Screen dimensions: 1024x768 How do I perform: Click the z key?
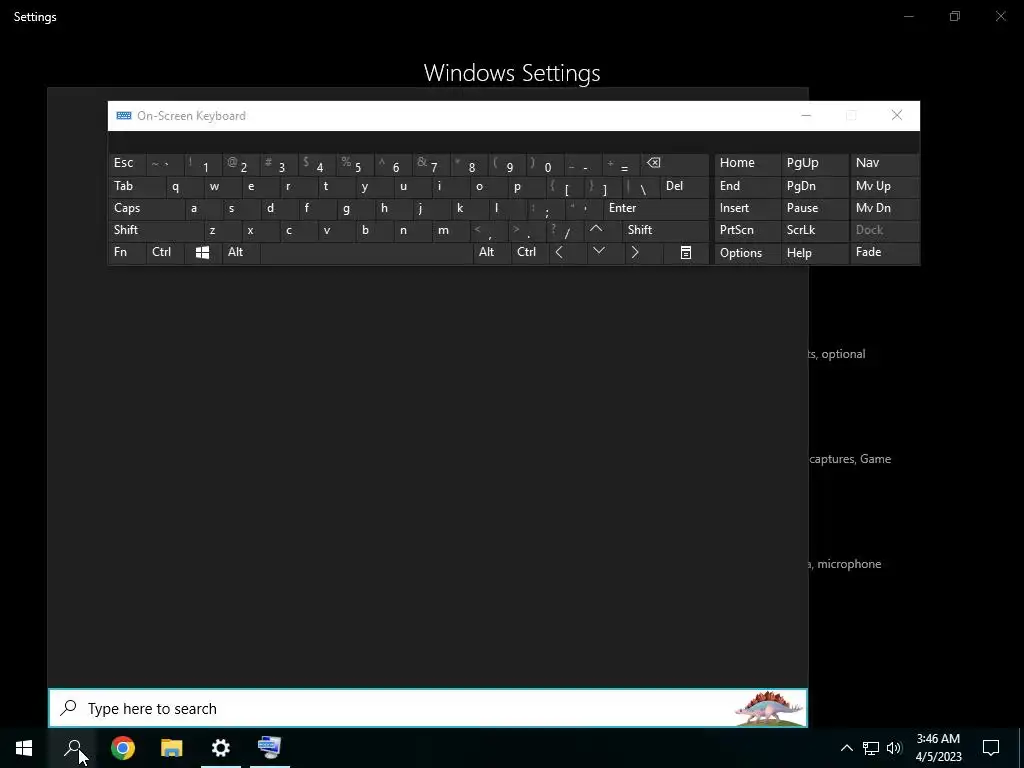pos(223,231)
